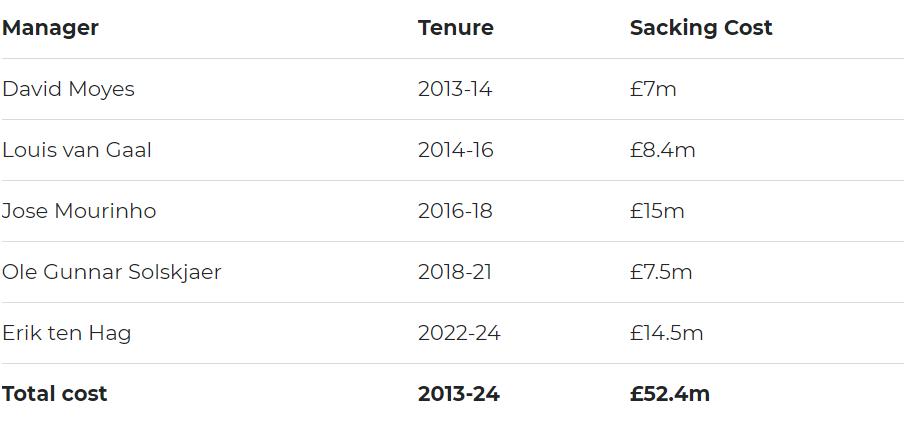The width and height of the screenshot is (904, 424).
Task: Click the £7.5m sacking cost
Action: click(x=661, y=272)
